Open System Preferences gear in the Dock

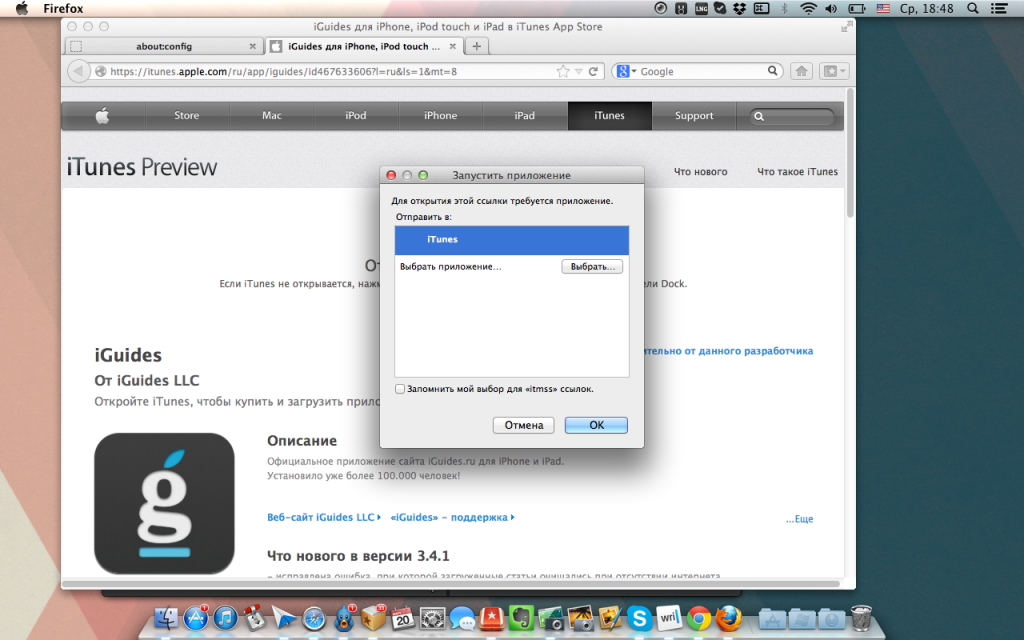tap(432, 618)
